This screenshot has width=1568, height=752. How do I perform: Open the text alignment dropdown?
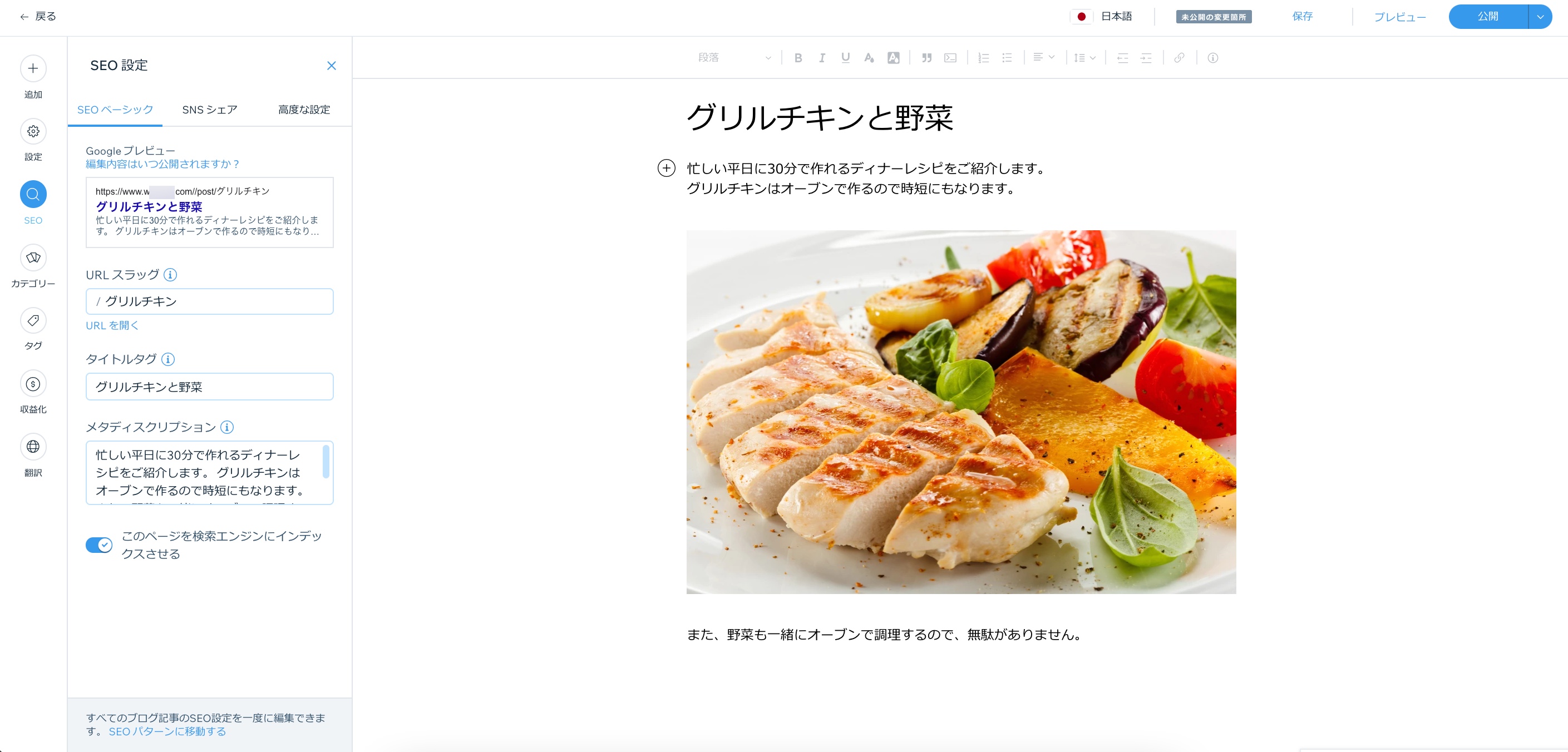click(1043, 57)
